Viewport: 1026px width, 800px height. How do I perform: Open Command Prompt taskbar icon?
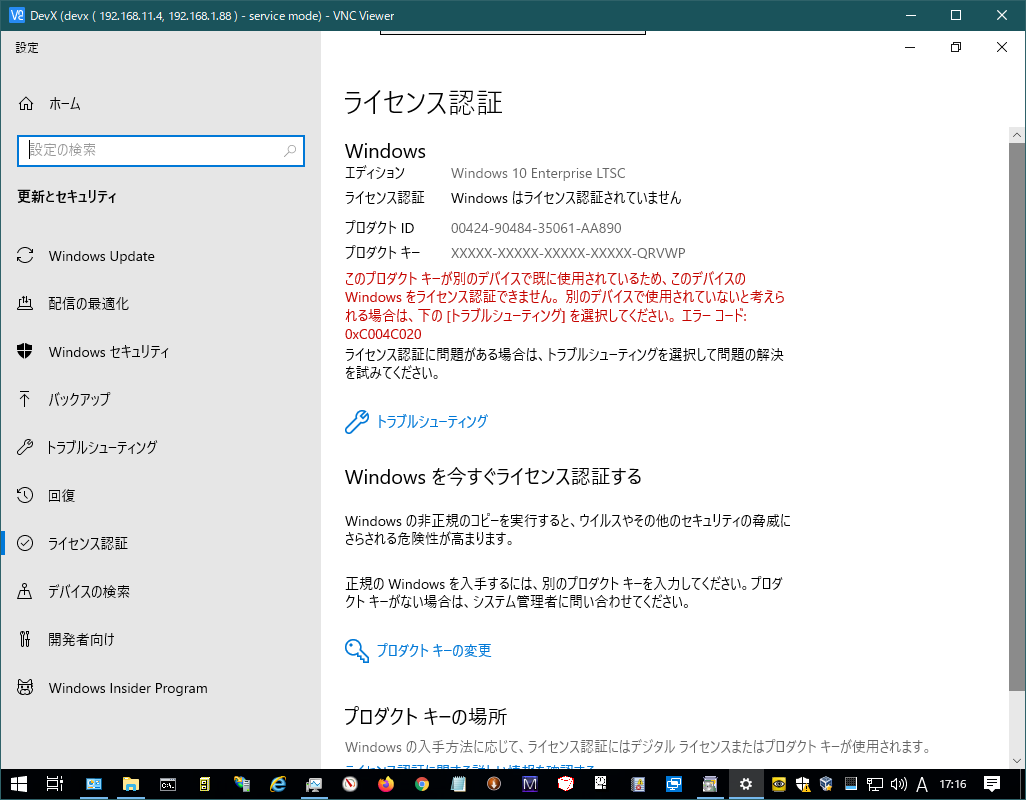168,784
